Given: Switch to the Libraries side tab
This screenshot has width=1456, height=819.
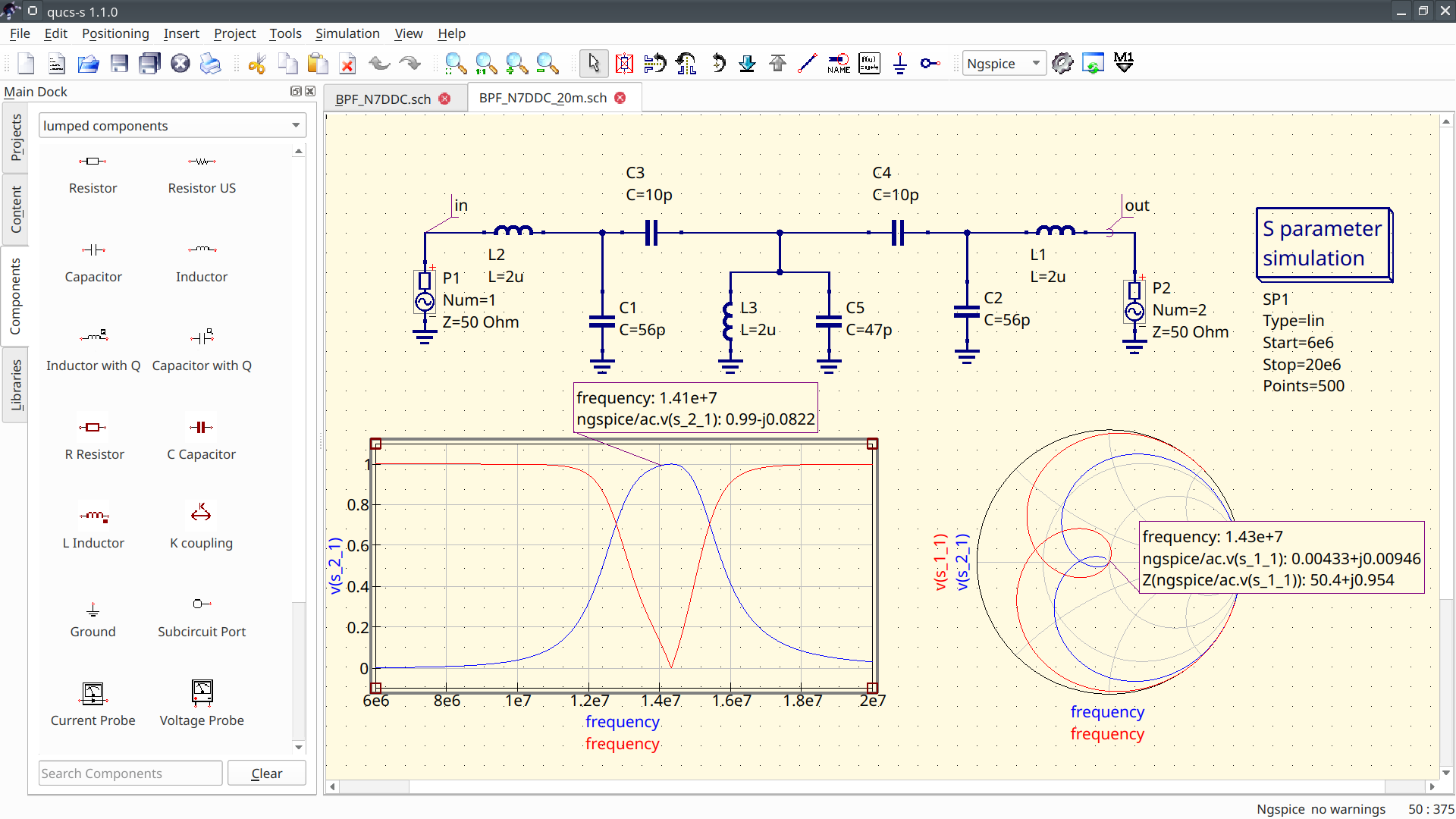Looking at the screenshot, I should click(x=16, y=385).
